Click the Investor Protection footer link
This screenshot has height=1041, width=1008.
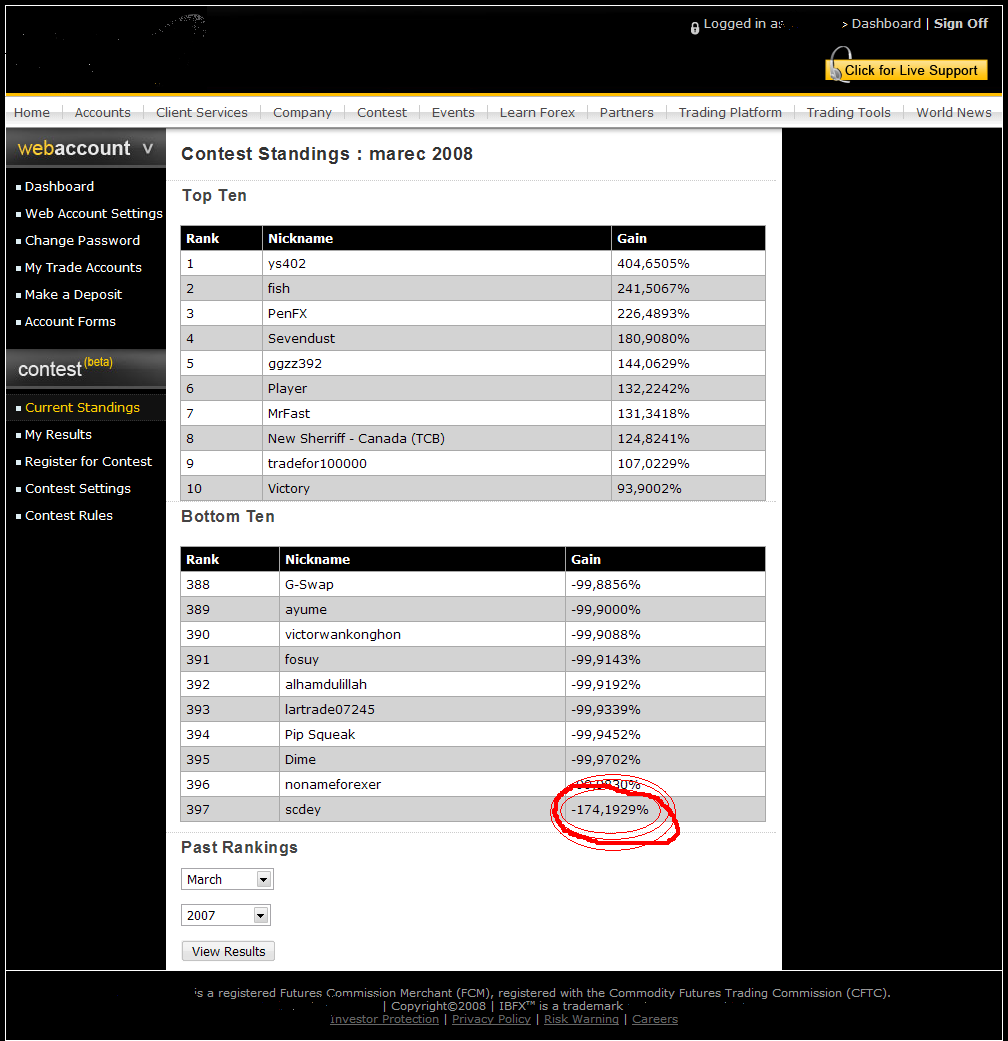(x=384, y=1019)
